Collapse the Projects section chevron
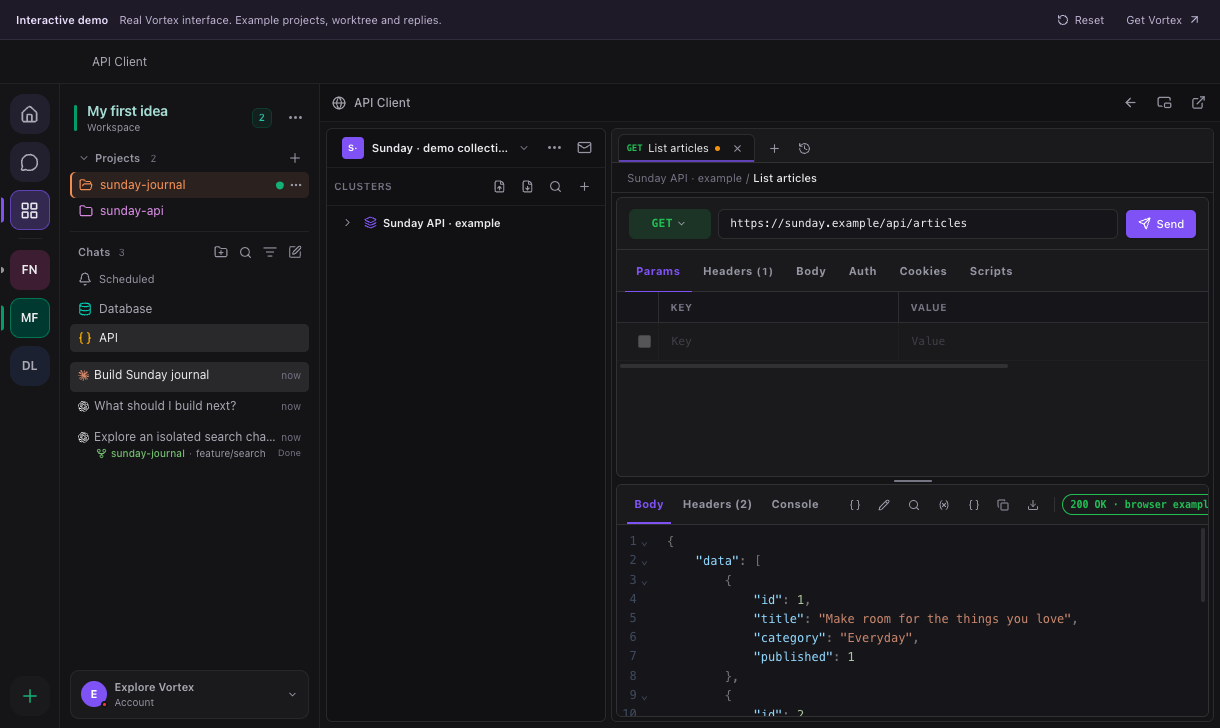 coord(84,158)
